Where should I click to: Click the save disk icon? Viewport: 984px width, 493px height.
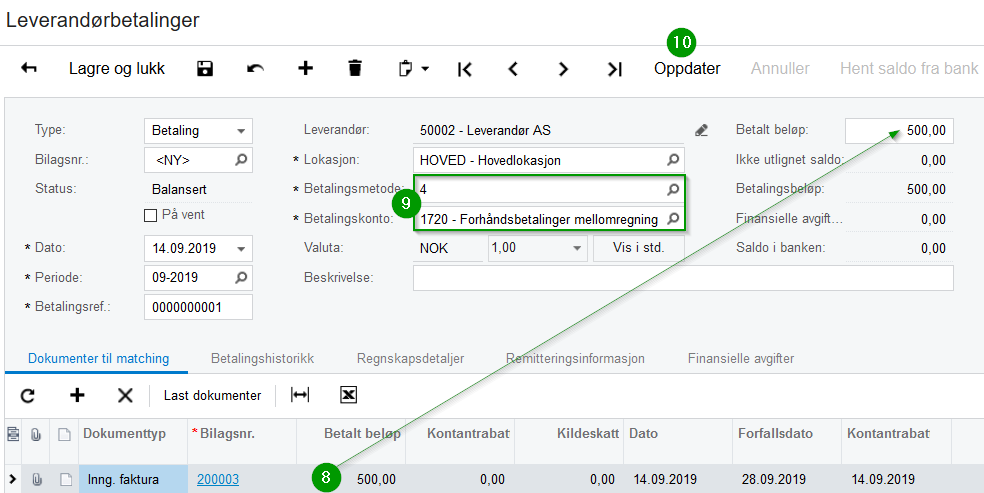pos(205,68)
